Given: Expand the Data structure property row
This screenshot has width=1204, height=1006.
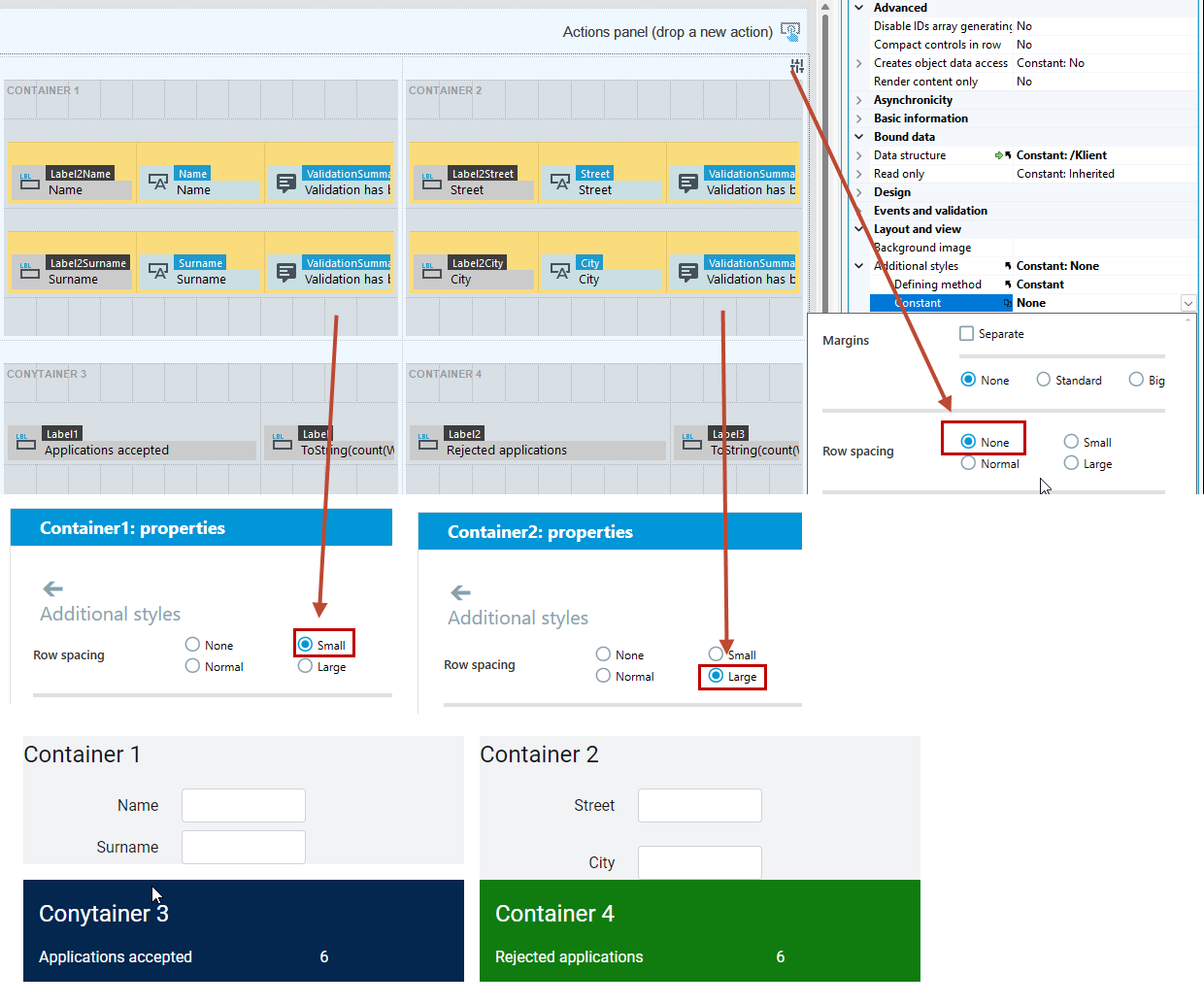Looking at the screenshot, I should tap(859, 155).
